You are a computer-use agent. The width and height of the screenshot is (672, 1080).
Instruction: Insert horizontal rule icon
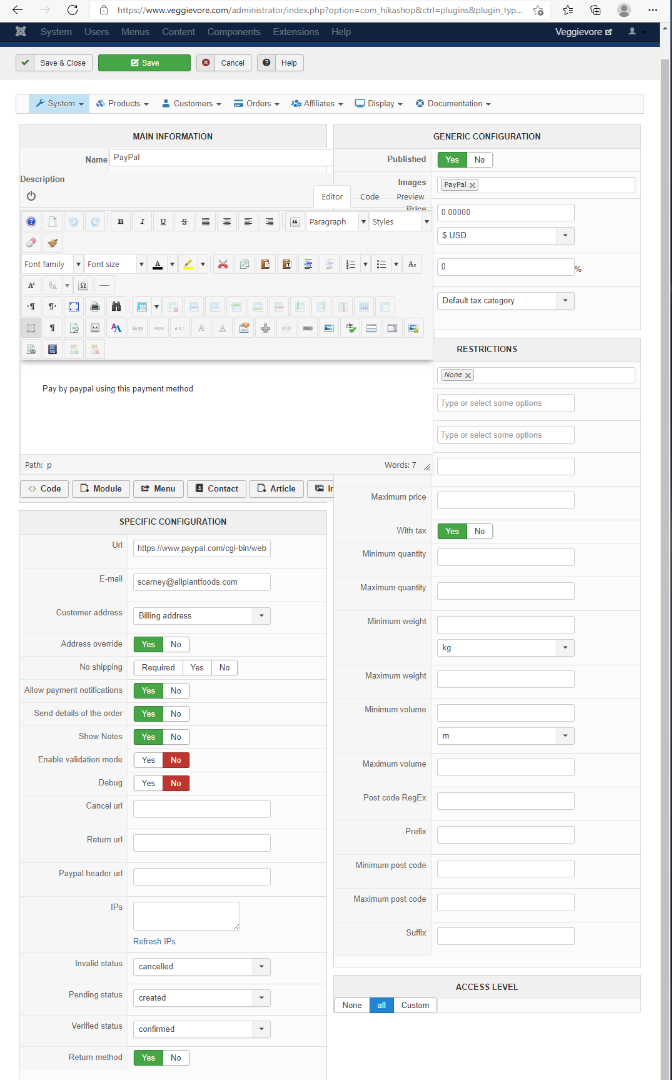pyautogui.click(x=105, y=285)
